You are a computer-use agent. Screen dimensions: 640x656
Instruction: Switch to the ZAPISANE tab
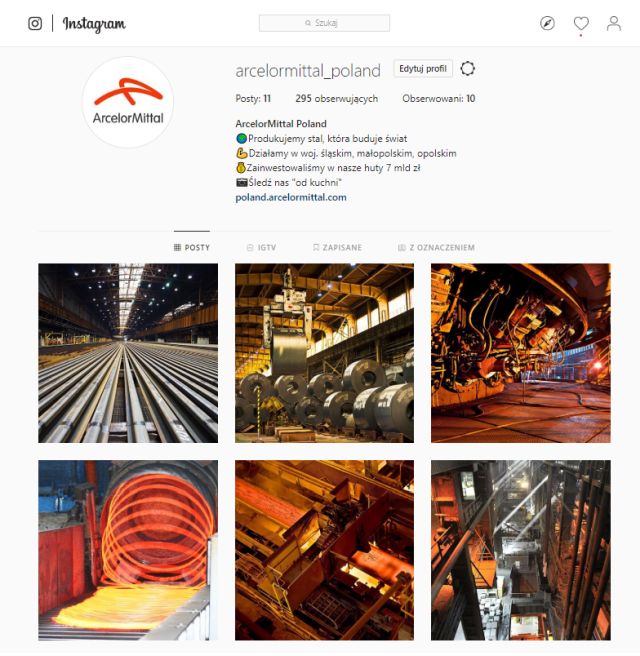tap(337, 248)
